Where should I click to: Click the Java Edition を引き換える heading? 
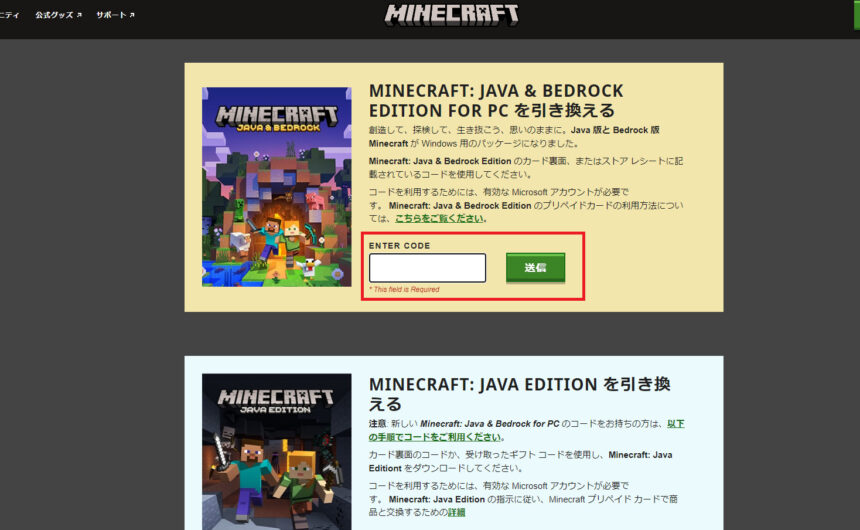point(519,394)
